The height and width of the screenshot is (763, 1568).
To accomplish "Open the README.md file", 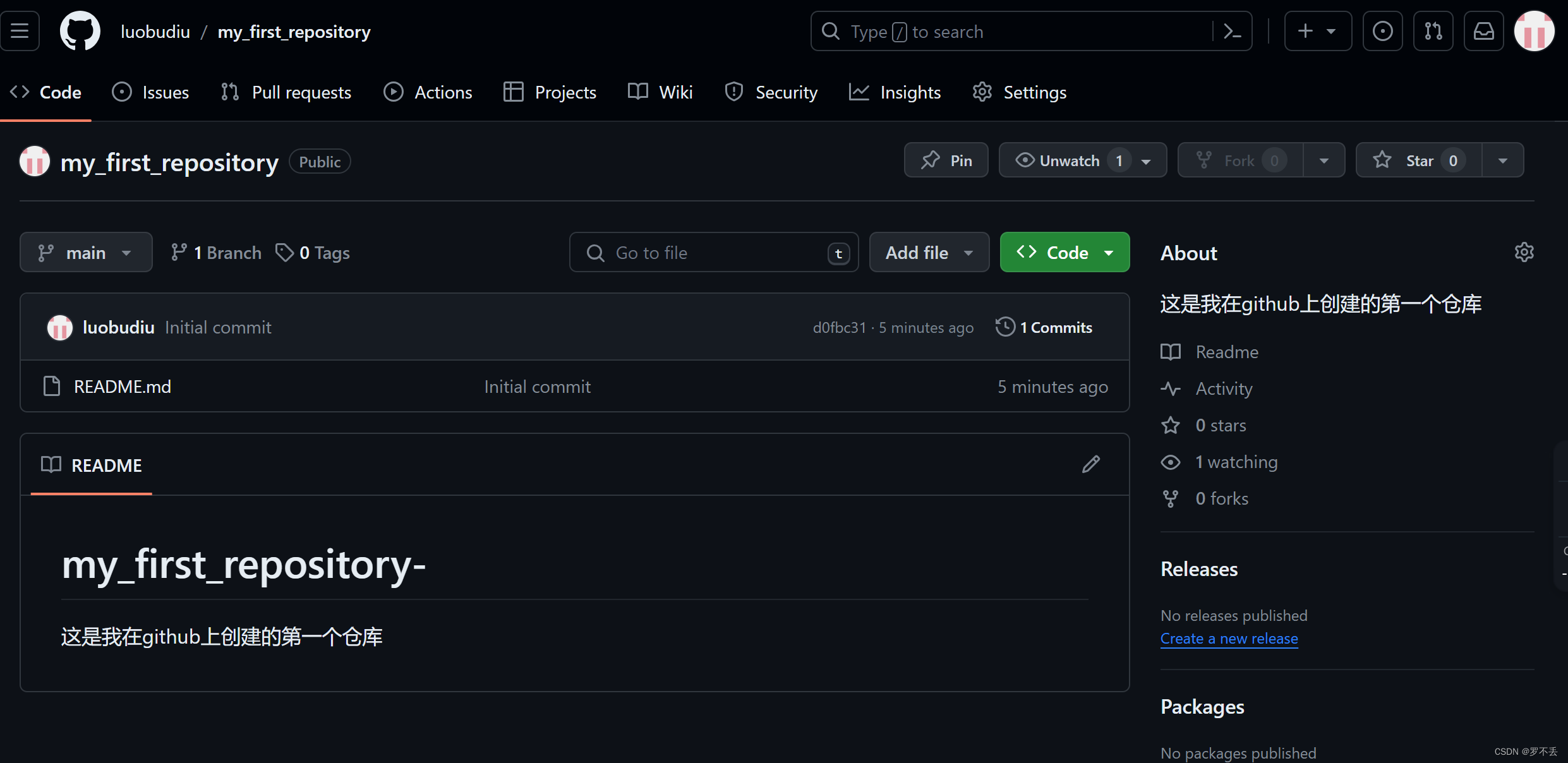I will point(123,387).
